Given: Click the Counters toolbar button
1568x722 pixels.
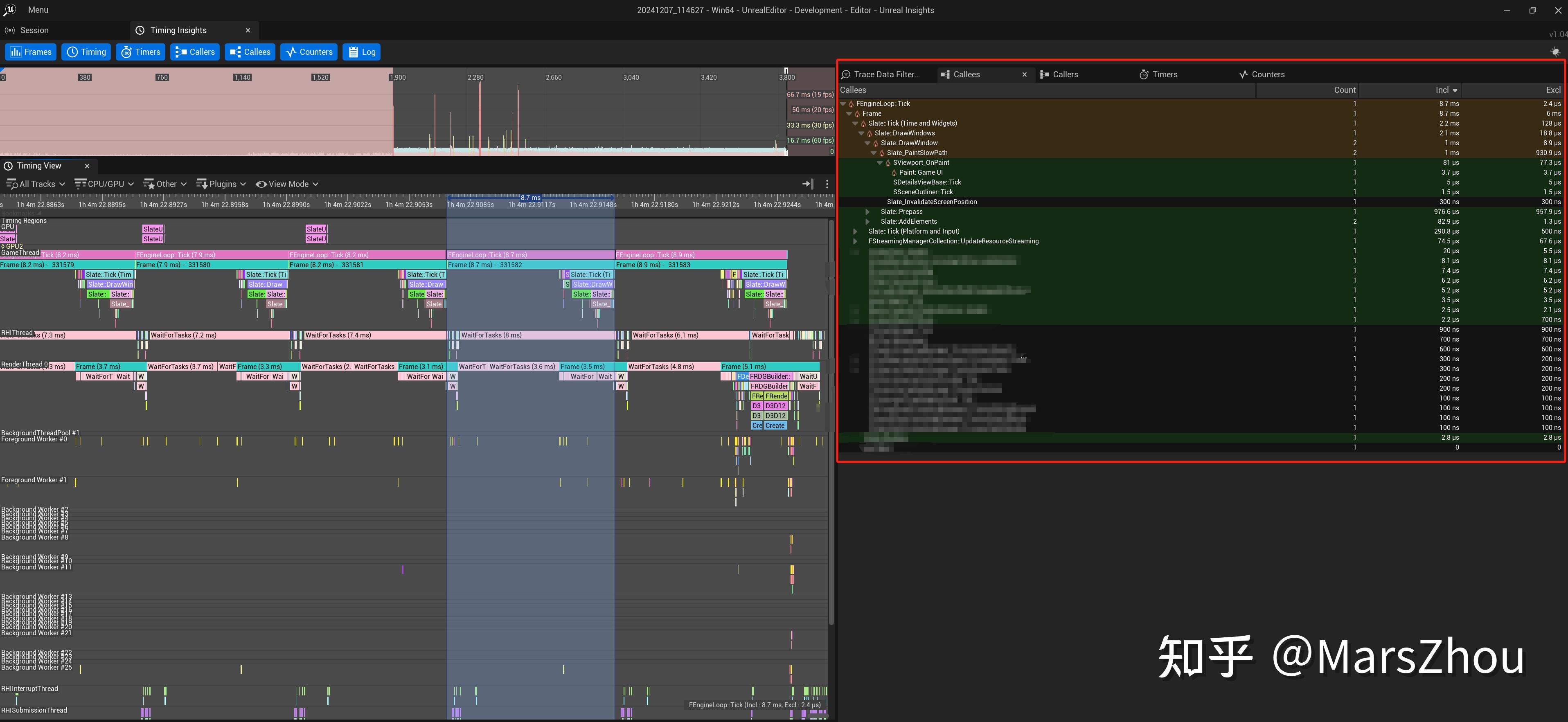Looking at the screenshot, I should tap(309, 52).
